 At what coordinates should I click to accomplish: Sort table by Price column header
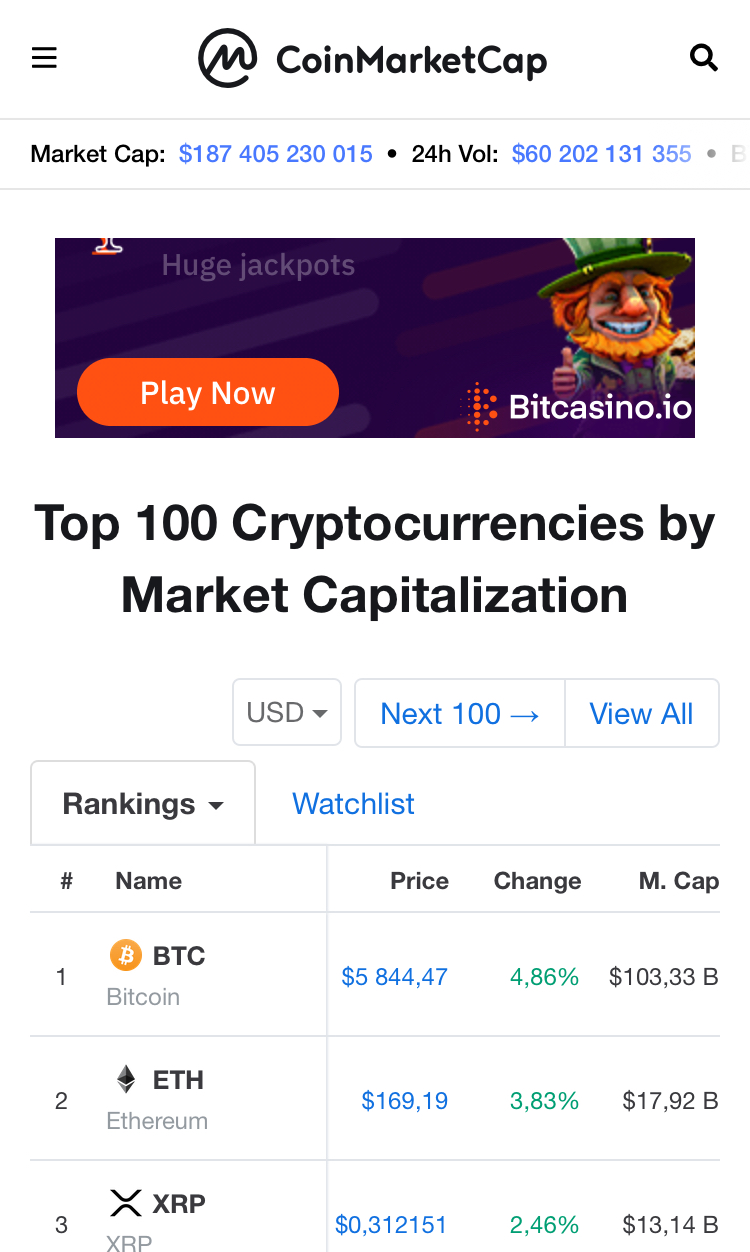[x=419, y=881]
